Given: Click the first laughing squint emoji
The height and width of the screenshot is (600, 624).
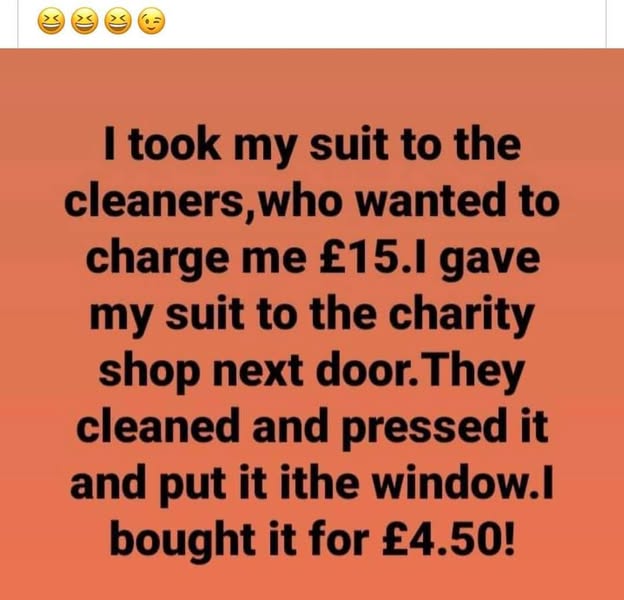Looking at the screenshot, I should tap(51, 21).
